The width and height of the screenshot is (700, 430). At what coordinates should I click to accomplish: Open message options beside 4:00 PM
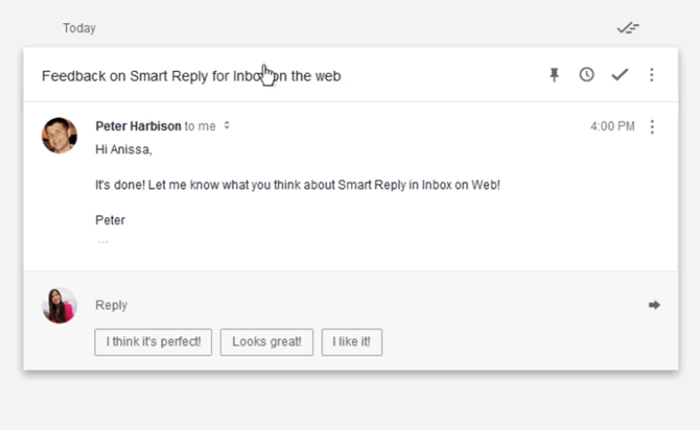click(652, 127)
